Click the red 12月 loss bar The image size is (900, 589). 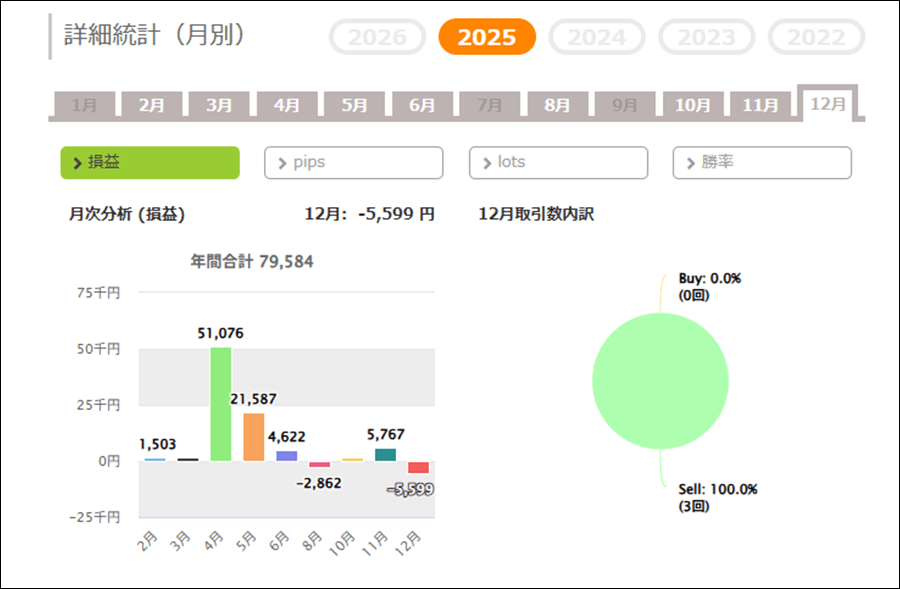click(x=418, y=467)
